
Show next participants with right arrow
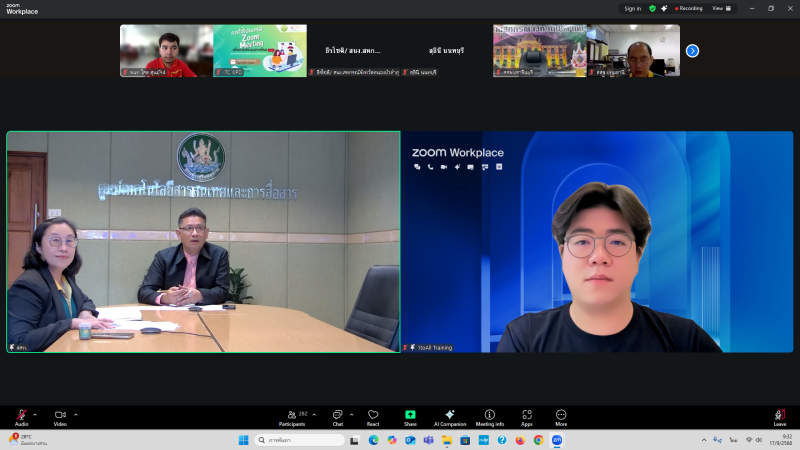[692, 51]
